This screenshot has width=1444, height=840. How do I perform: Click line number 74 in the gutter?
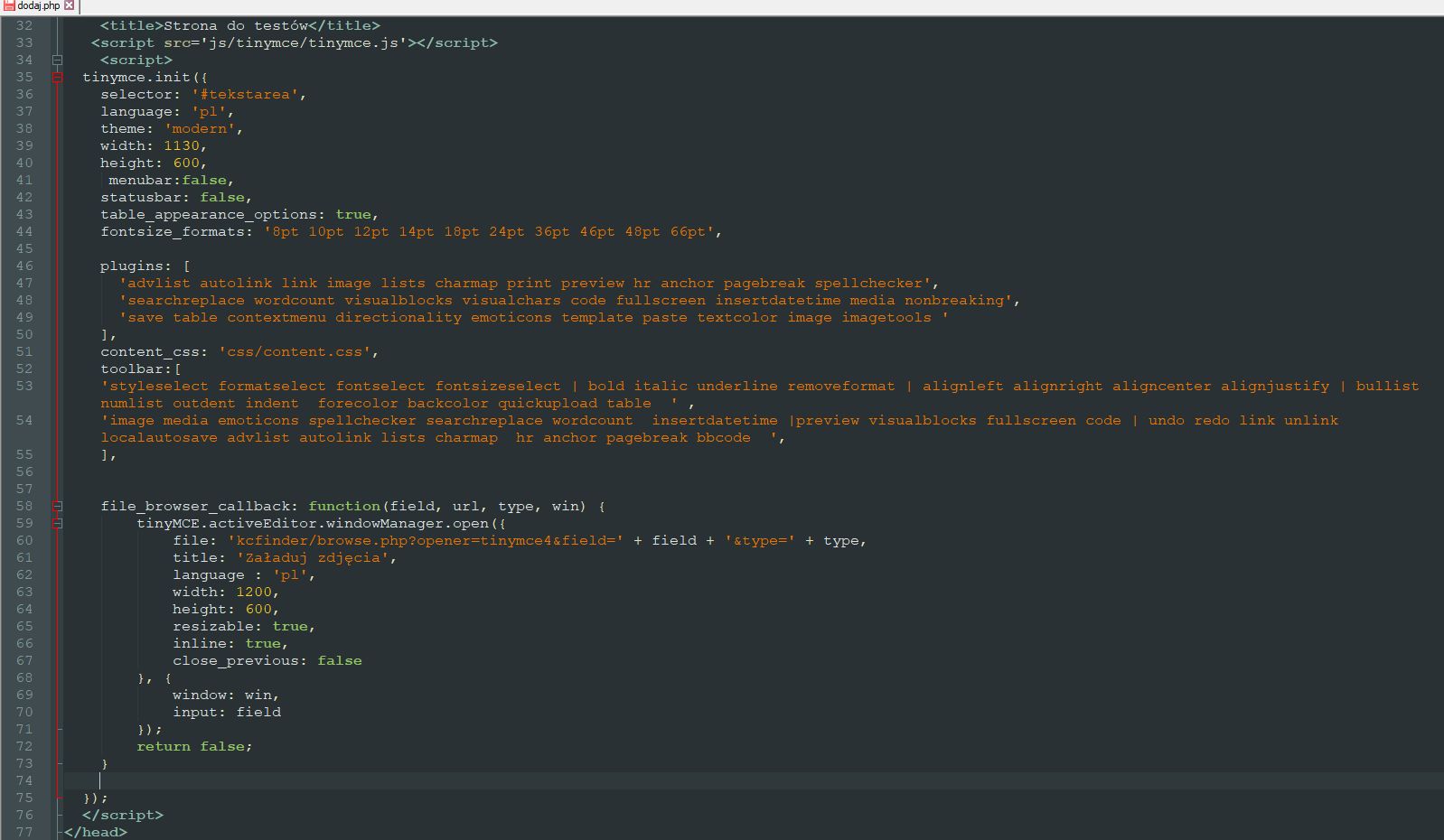[x=23, y=781]
